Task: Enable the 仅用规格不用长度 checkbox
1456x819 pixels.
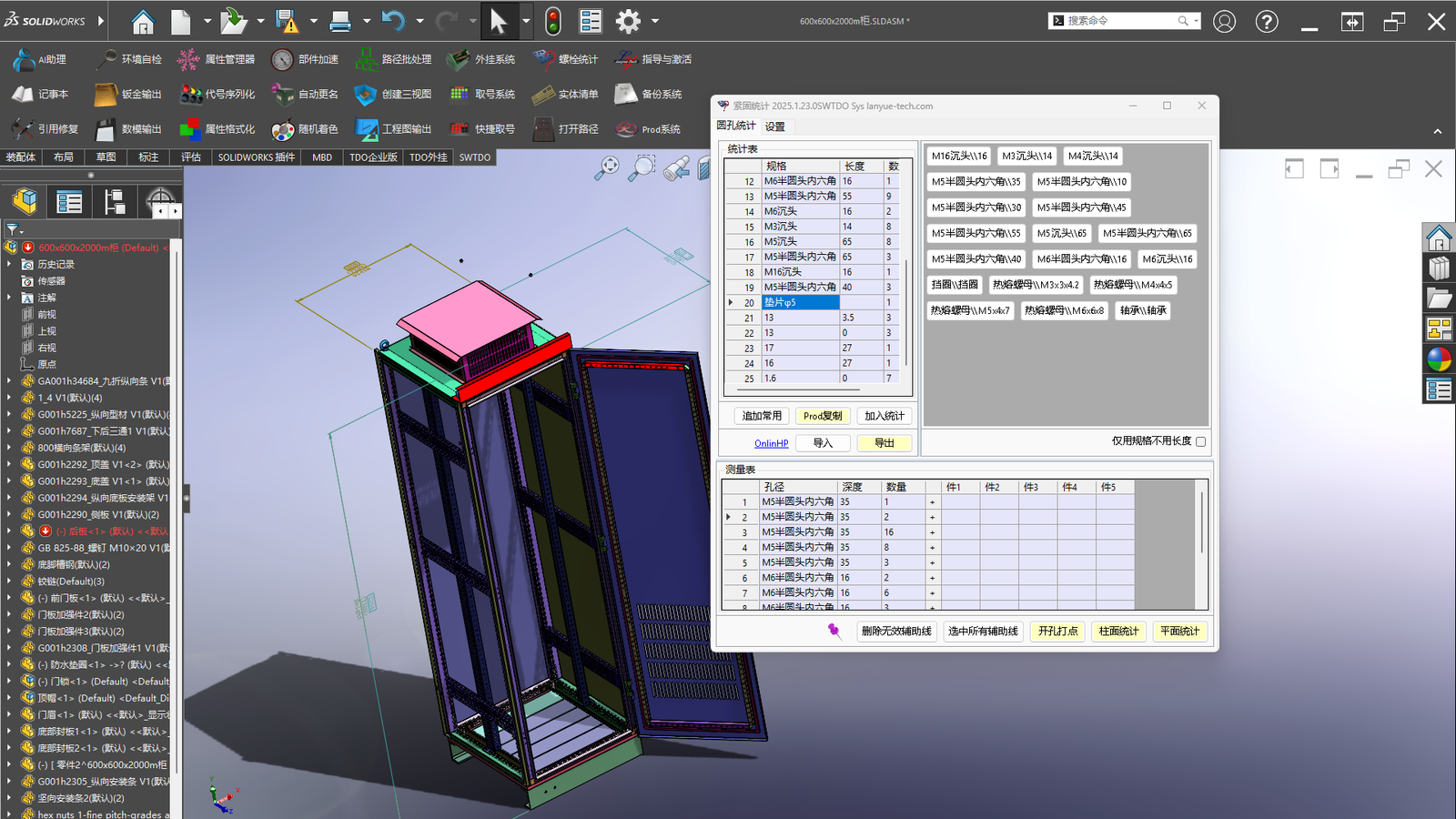Action: tap(1200, 441)
